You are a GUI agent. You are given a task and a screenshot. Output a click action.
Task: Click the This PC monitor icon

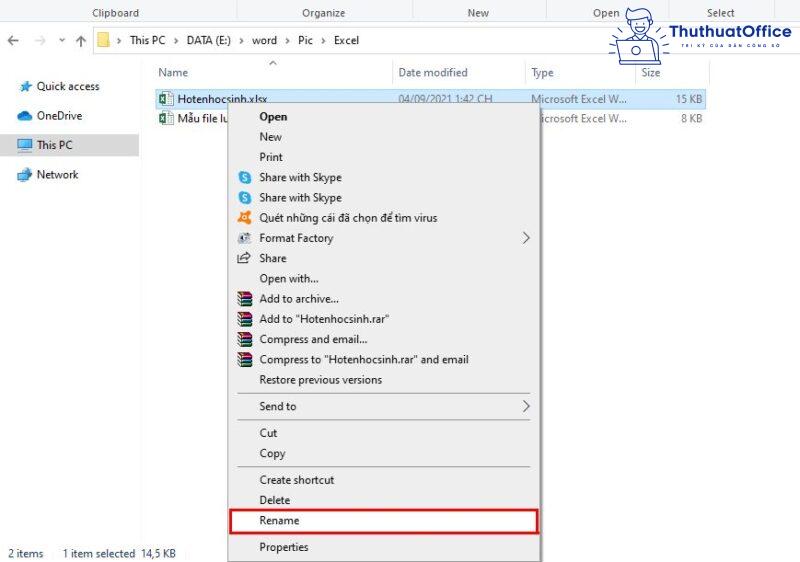click(x=24, y=145)
